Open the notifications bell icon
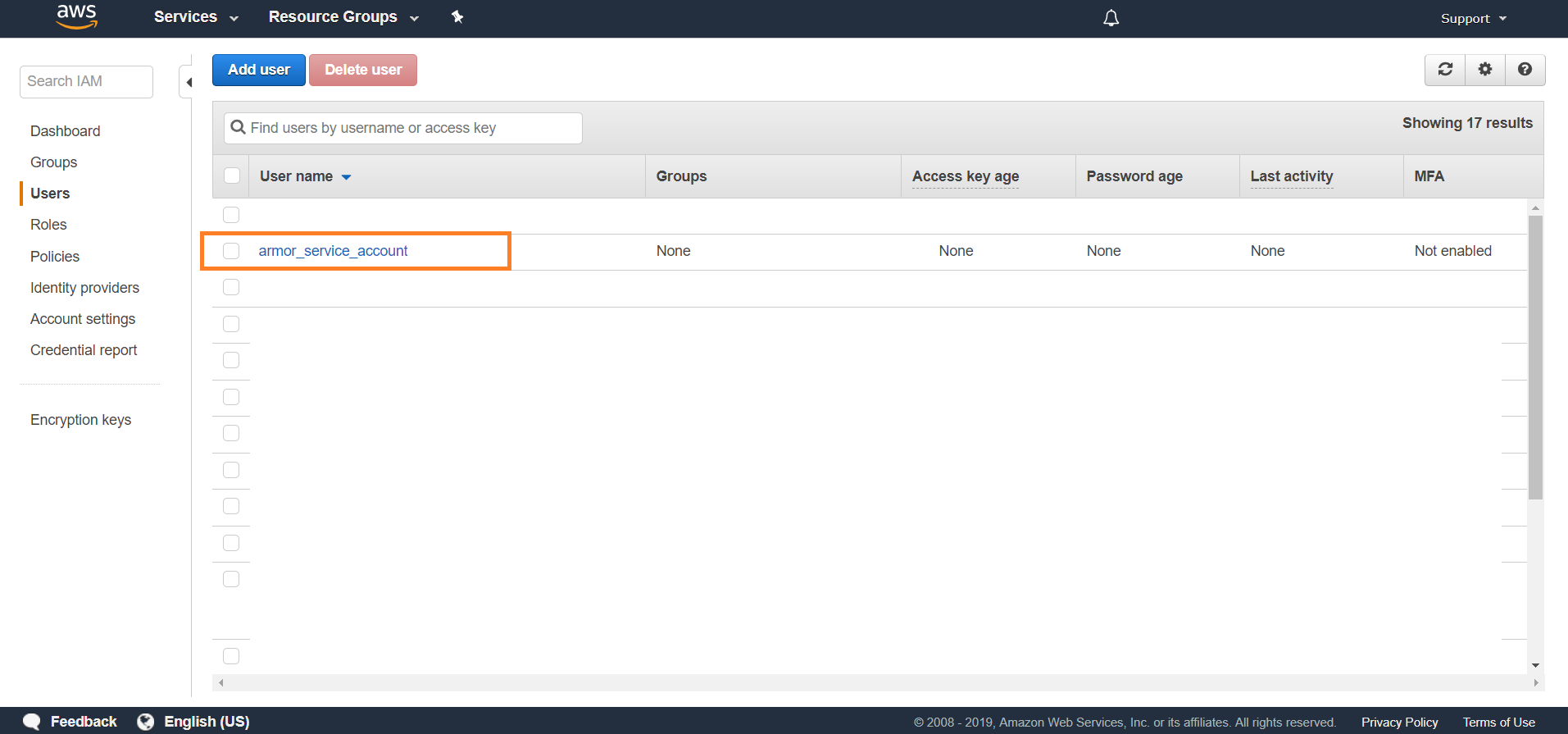Viewport: 1568px width, 734px height. 1111,18
